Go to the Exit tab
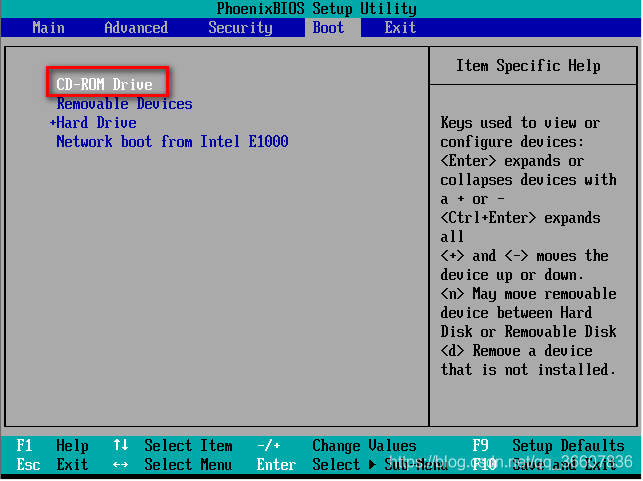 point(400,28)
